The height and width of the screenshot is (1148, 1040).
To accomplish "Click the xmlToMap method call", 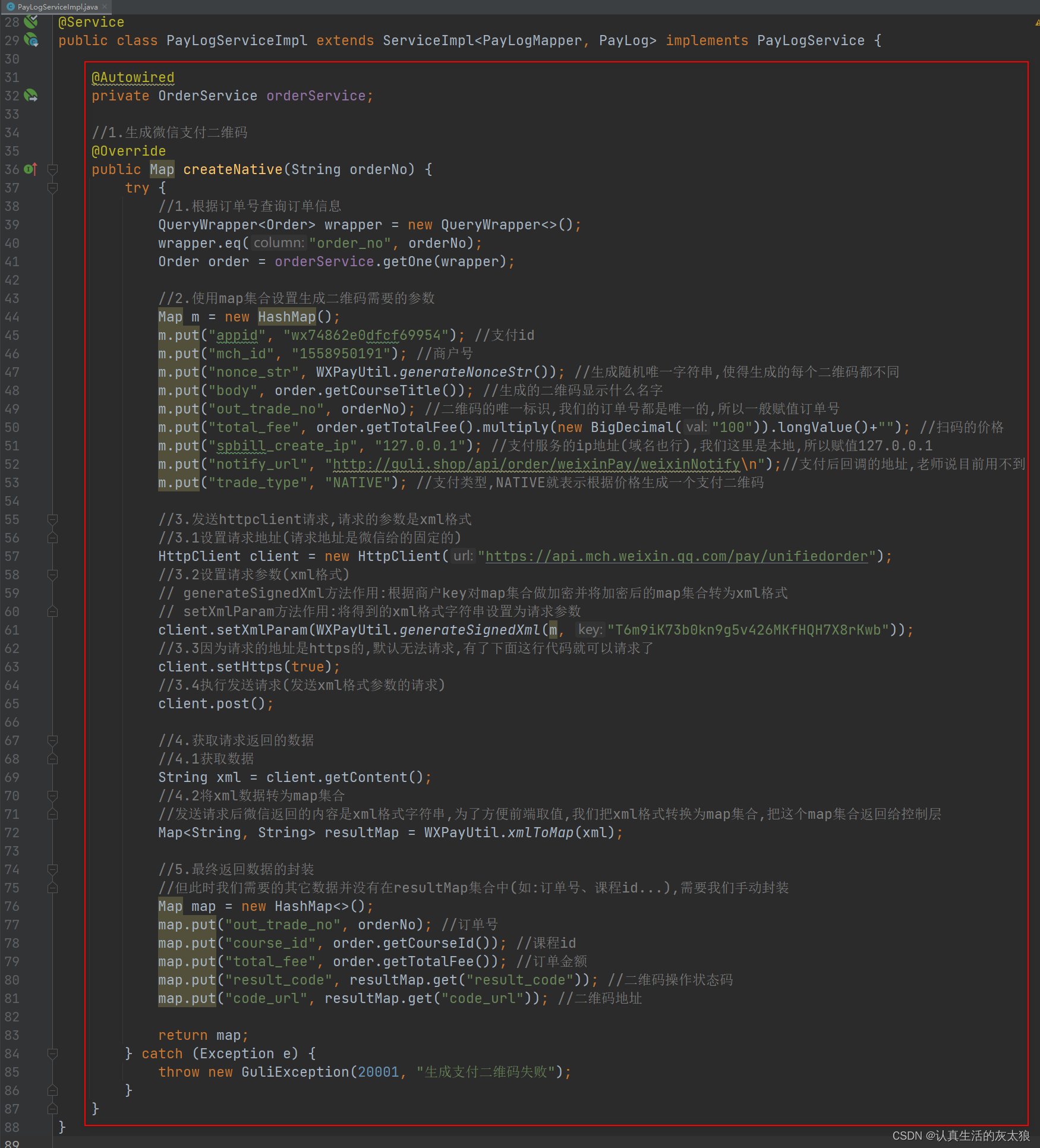I will pyautogui.click(x=541, y=832).
